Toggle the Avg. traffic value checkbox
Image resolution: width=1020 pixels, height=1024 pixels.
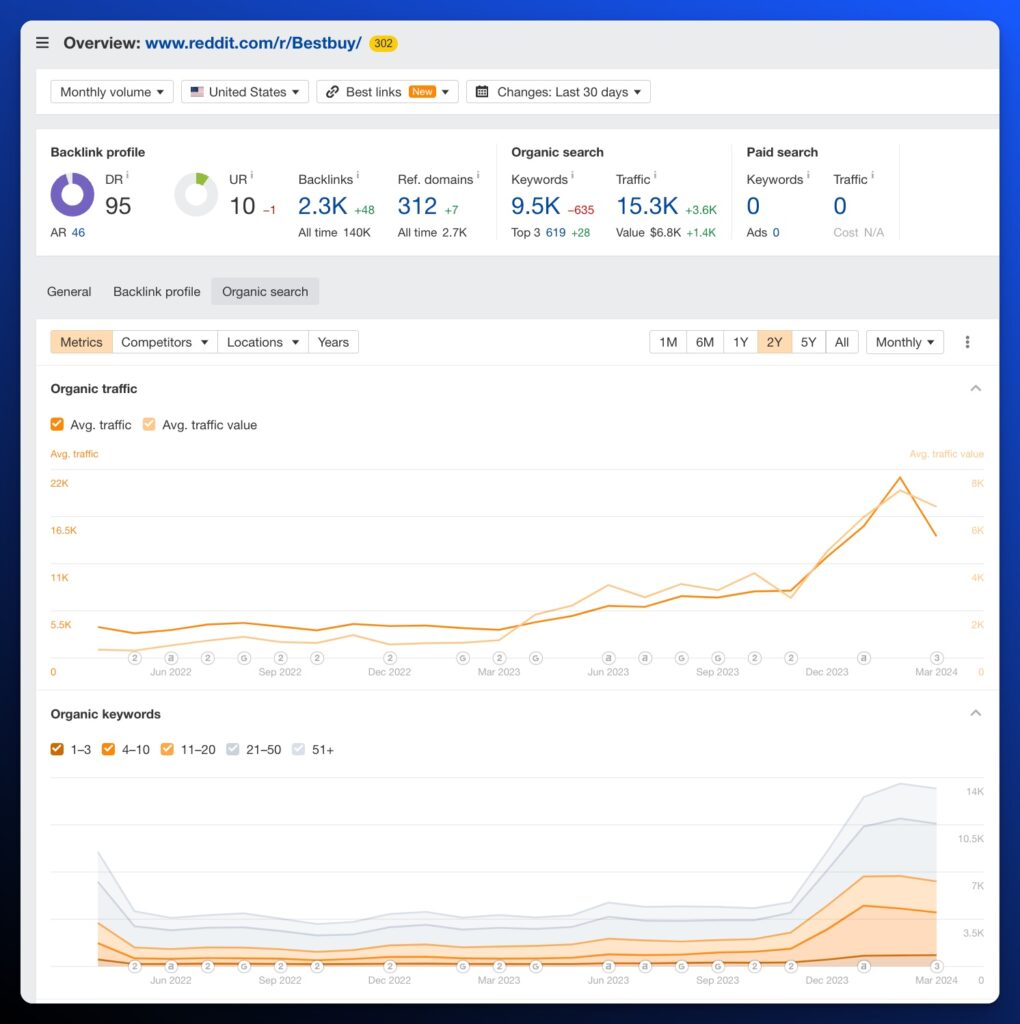coord(149,425)
